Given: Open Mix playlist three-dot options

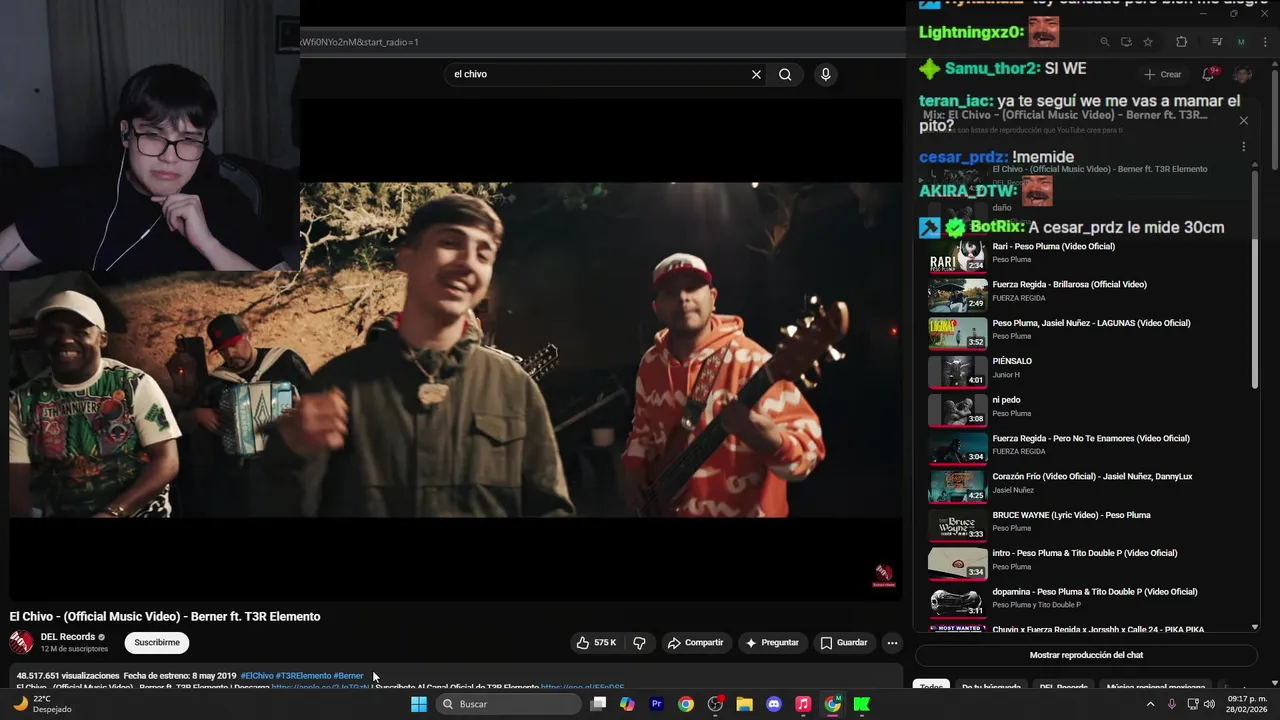Looking at the screenshot, I should [1243, 146].
